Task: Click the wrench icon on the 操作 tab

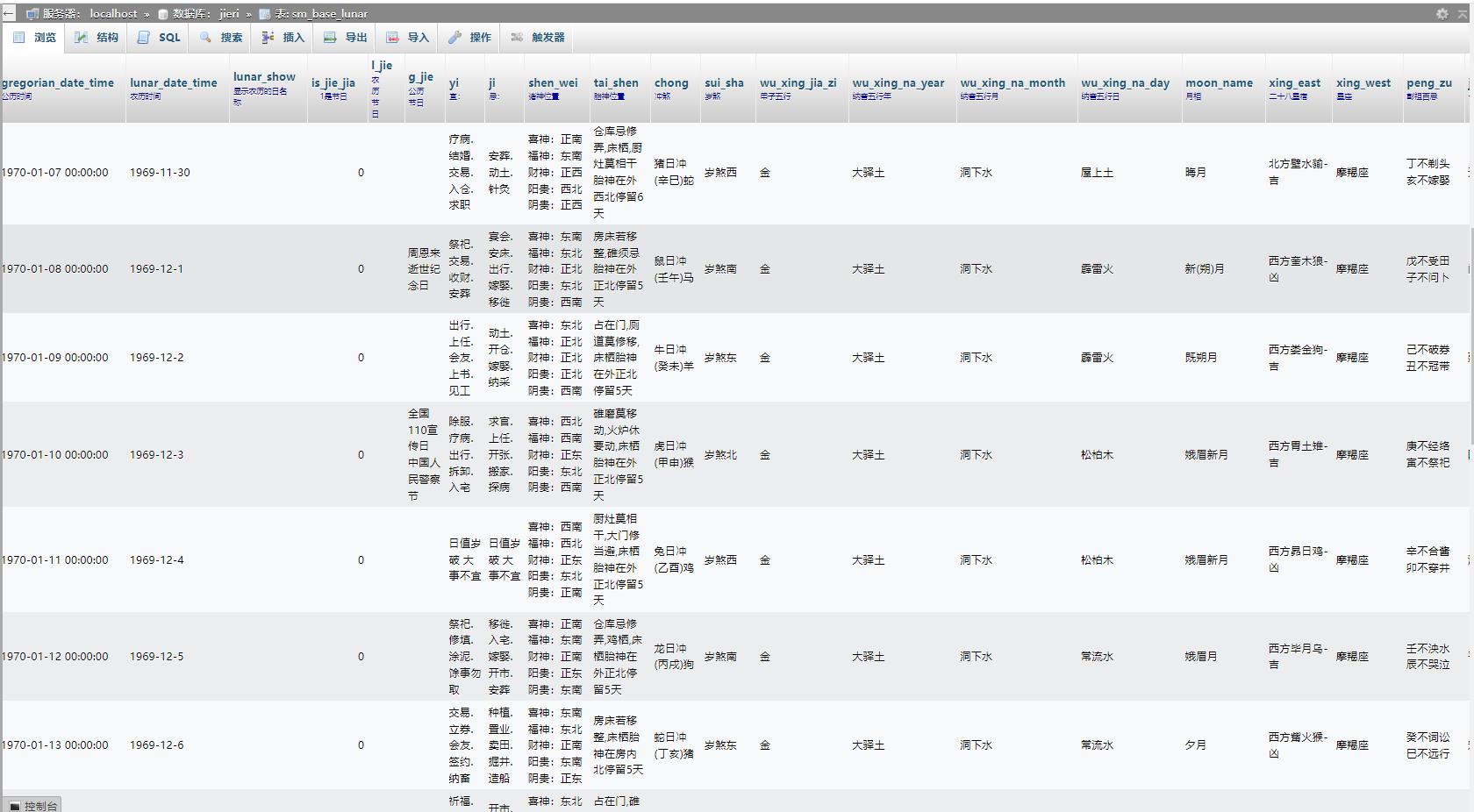Action: 454,38
